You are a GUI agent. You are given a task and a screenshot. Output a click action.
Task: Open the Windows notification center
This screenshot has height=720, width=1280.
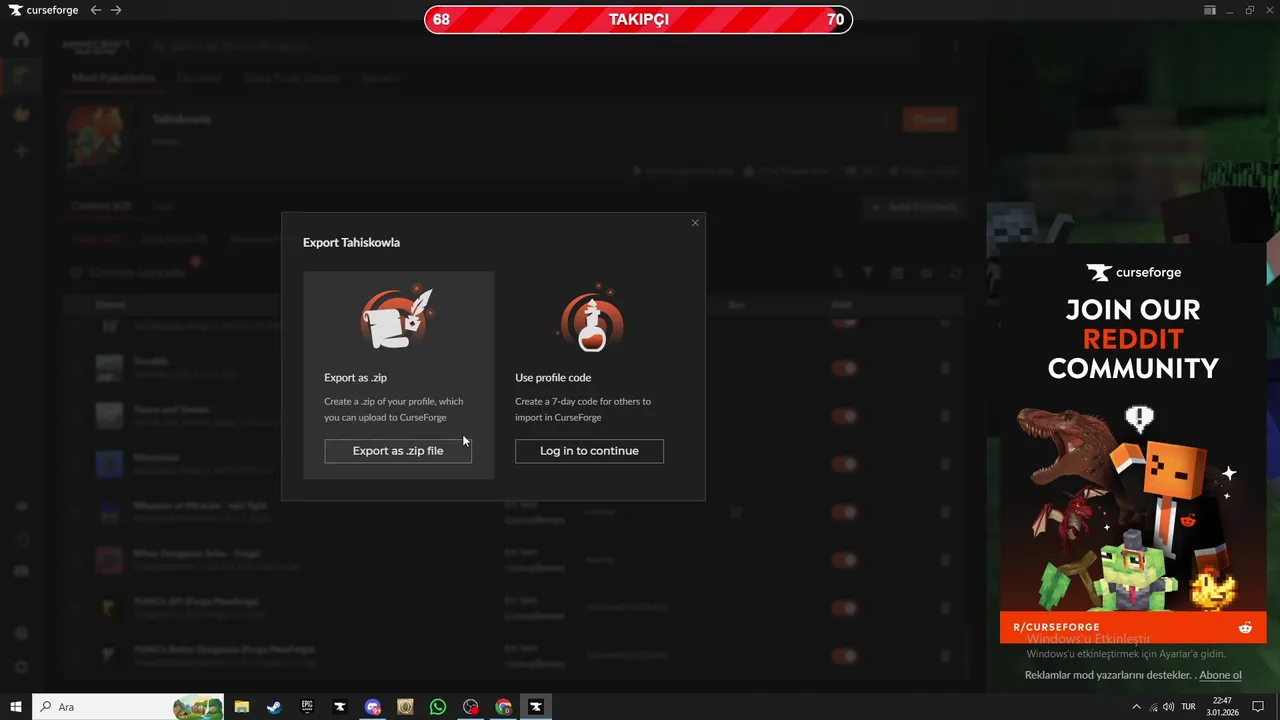pos(1258,707)
